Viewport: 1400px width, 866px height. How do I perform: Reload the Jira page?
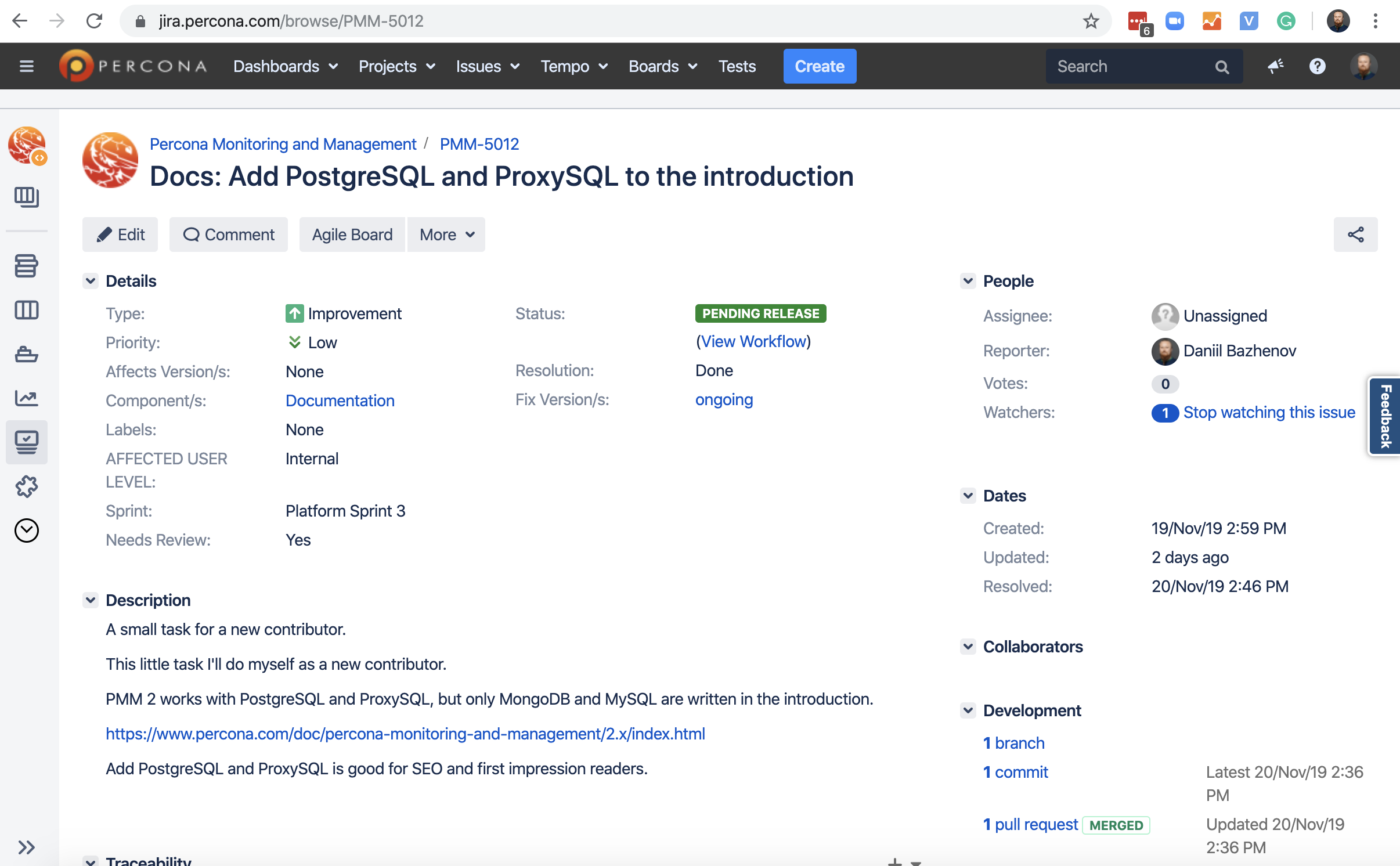coord(94,21)
